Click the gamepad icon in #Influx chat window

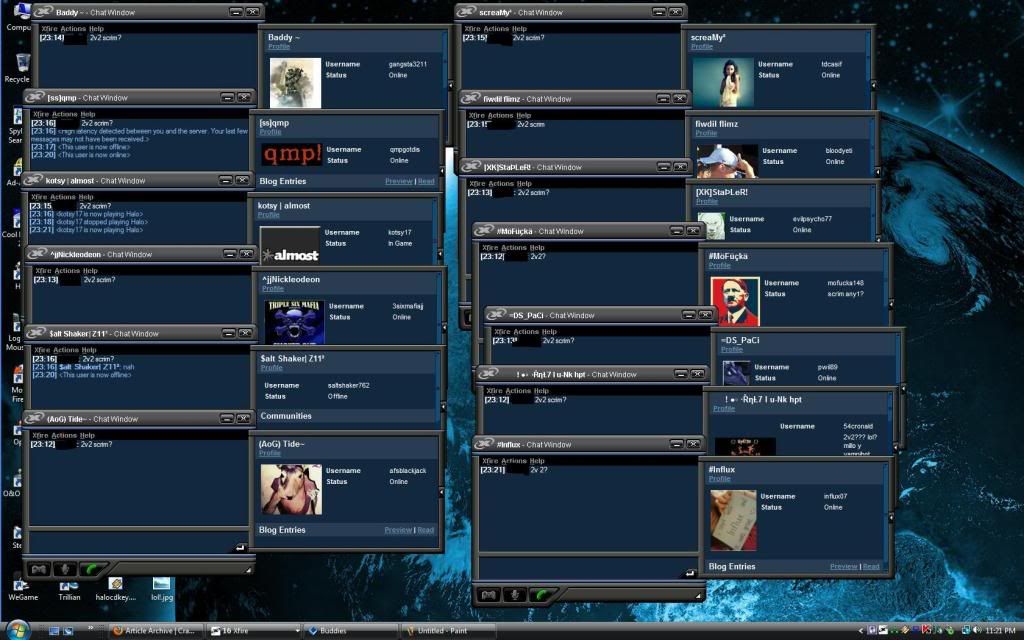(x=488, y=594)
